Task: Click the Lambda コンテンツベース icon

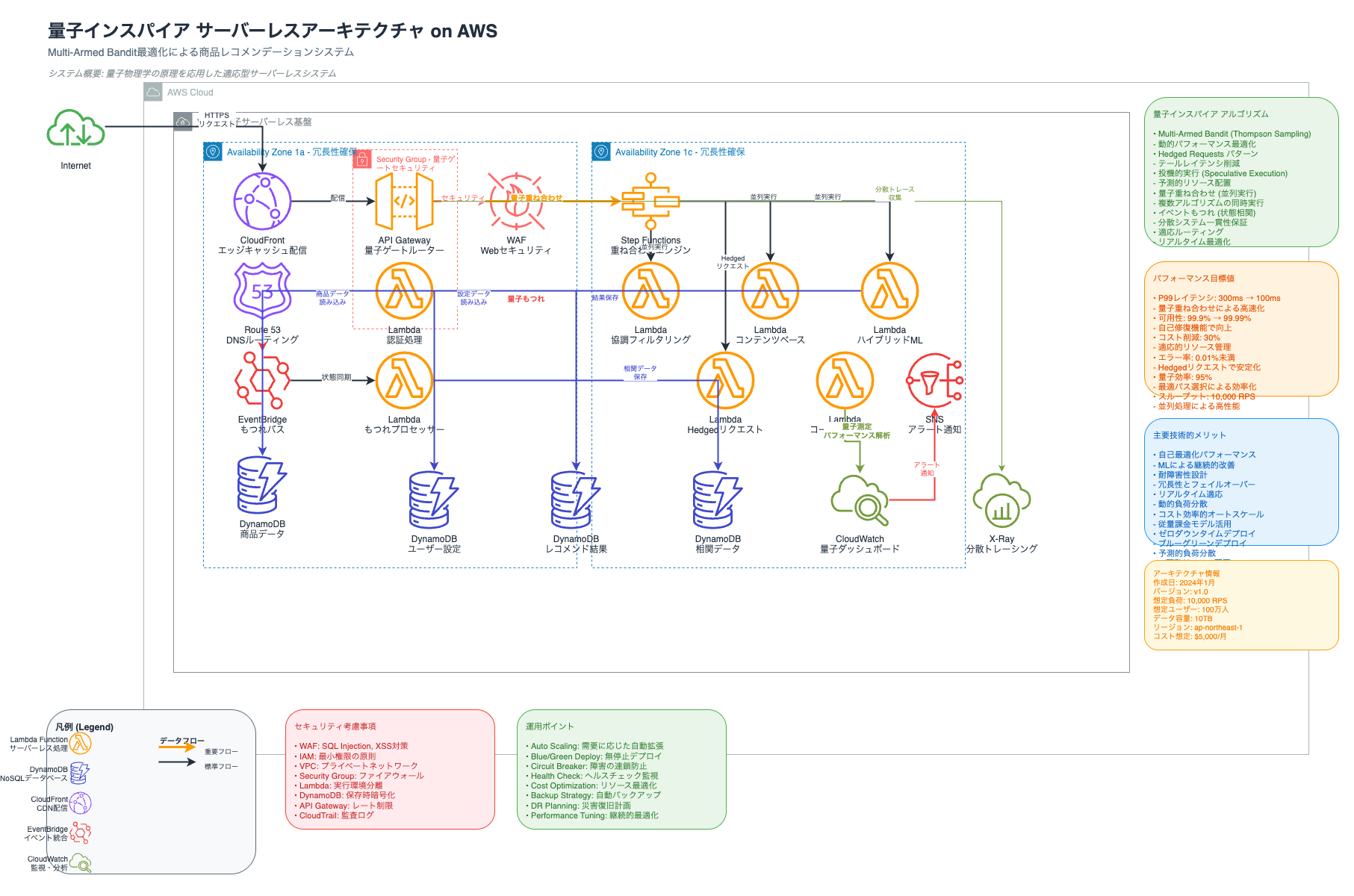Action: (770, 290)
